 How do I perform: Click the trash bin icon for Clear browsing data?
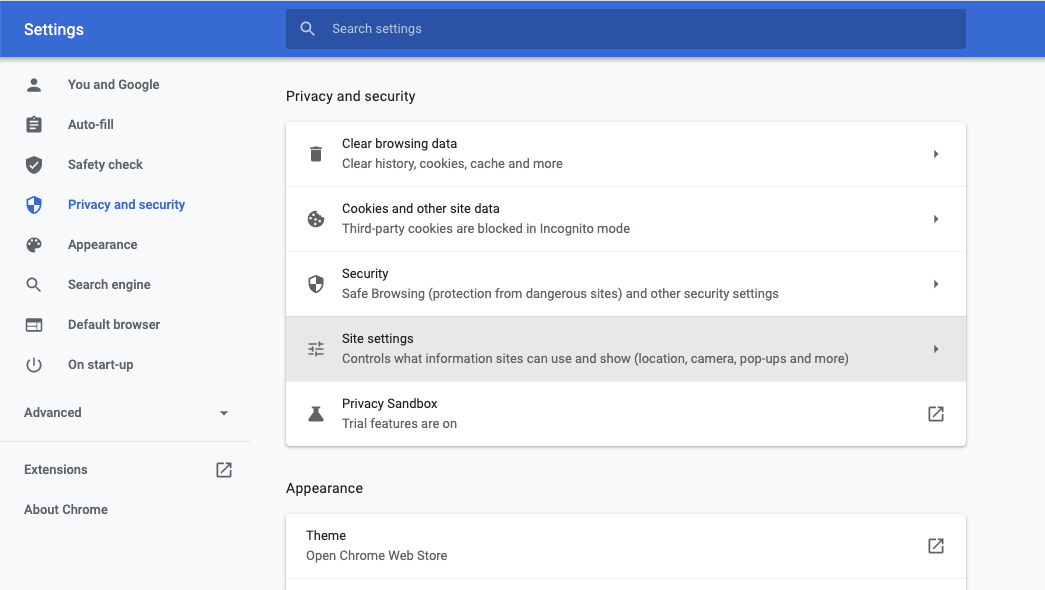(x=316, y=154)
